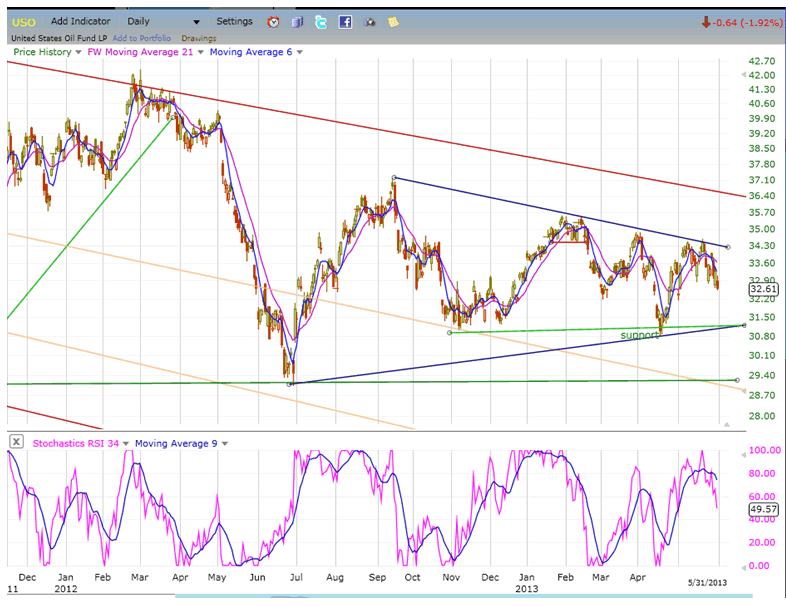The image size is (786, 606).
Task: Open the Settings menu
Action: 235,21
